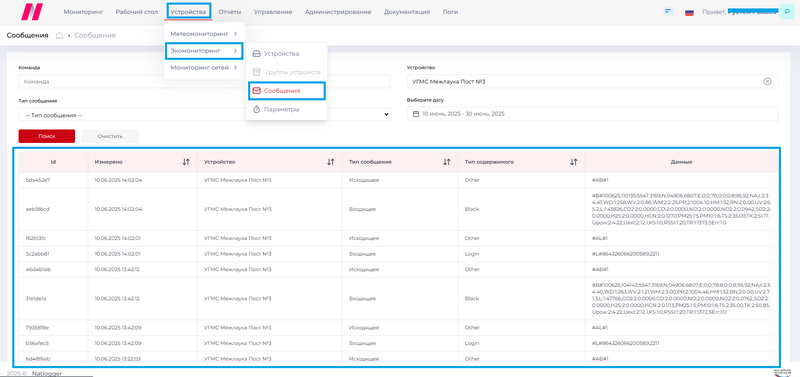Select row with Id b56afec5
Viewport: 800px width, 377px height.
click(398, 343)
